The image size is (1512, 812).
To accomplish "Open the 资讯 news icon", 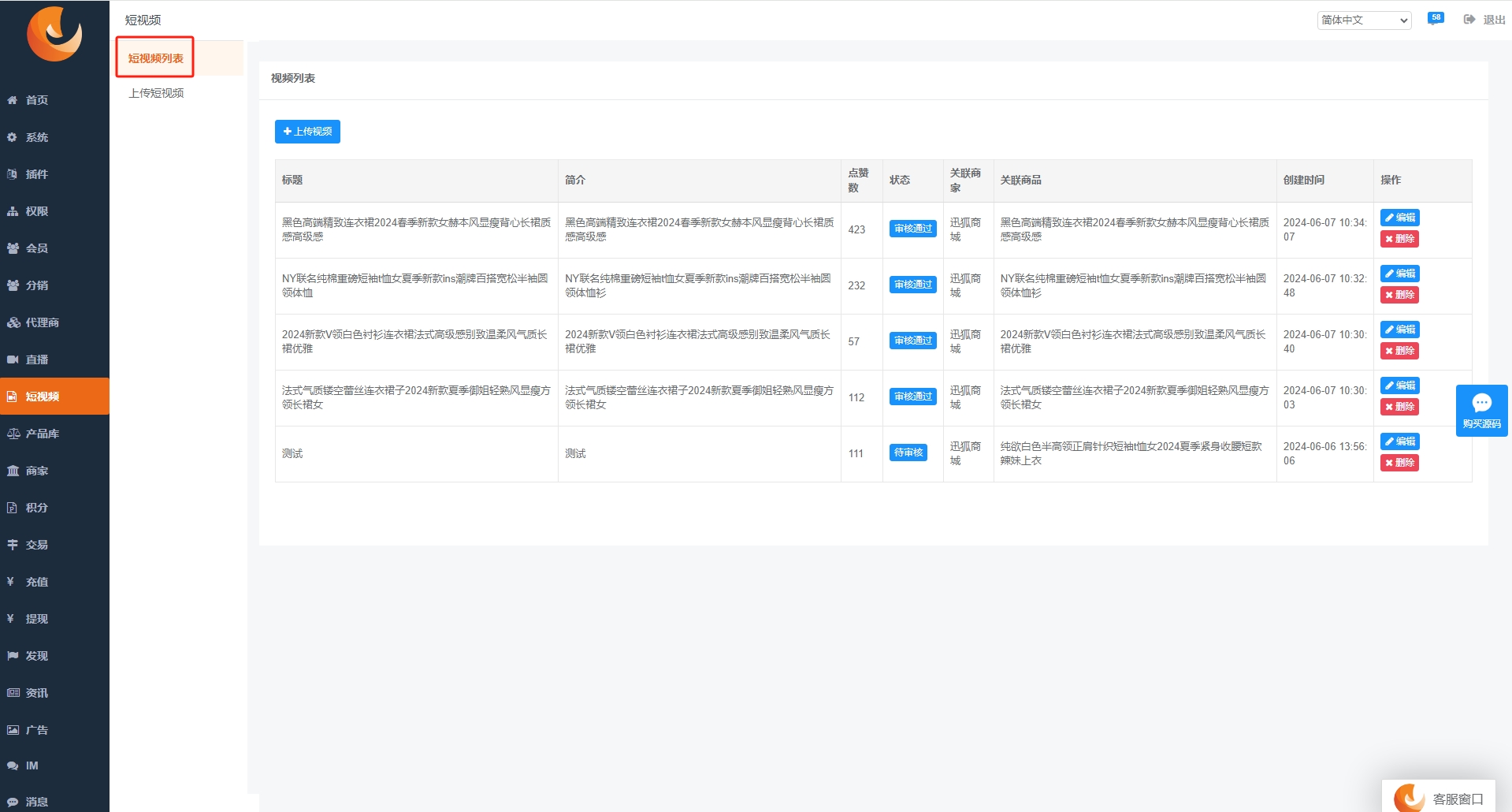I will click(x=13, y=693).
